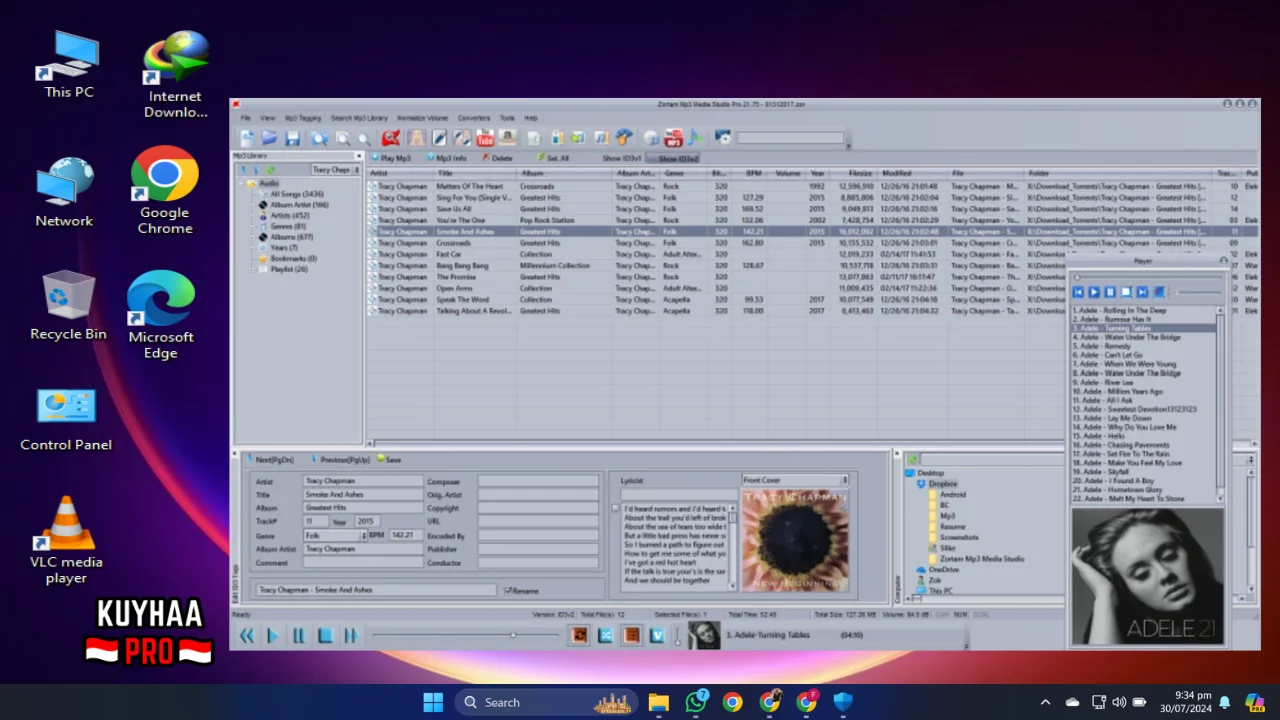
Task: Click the Play button in bottom player bar
Action: 272,635
